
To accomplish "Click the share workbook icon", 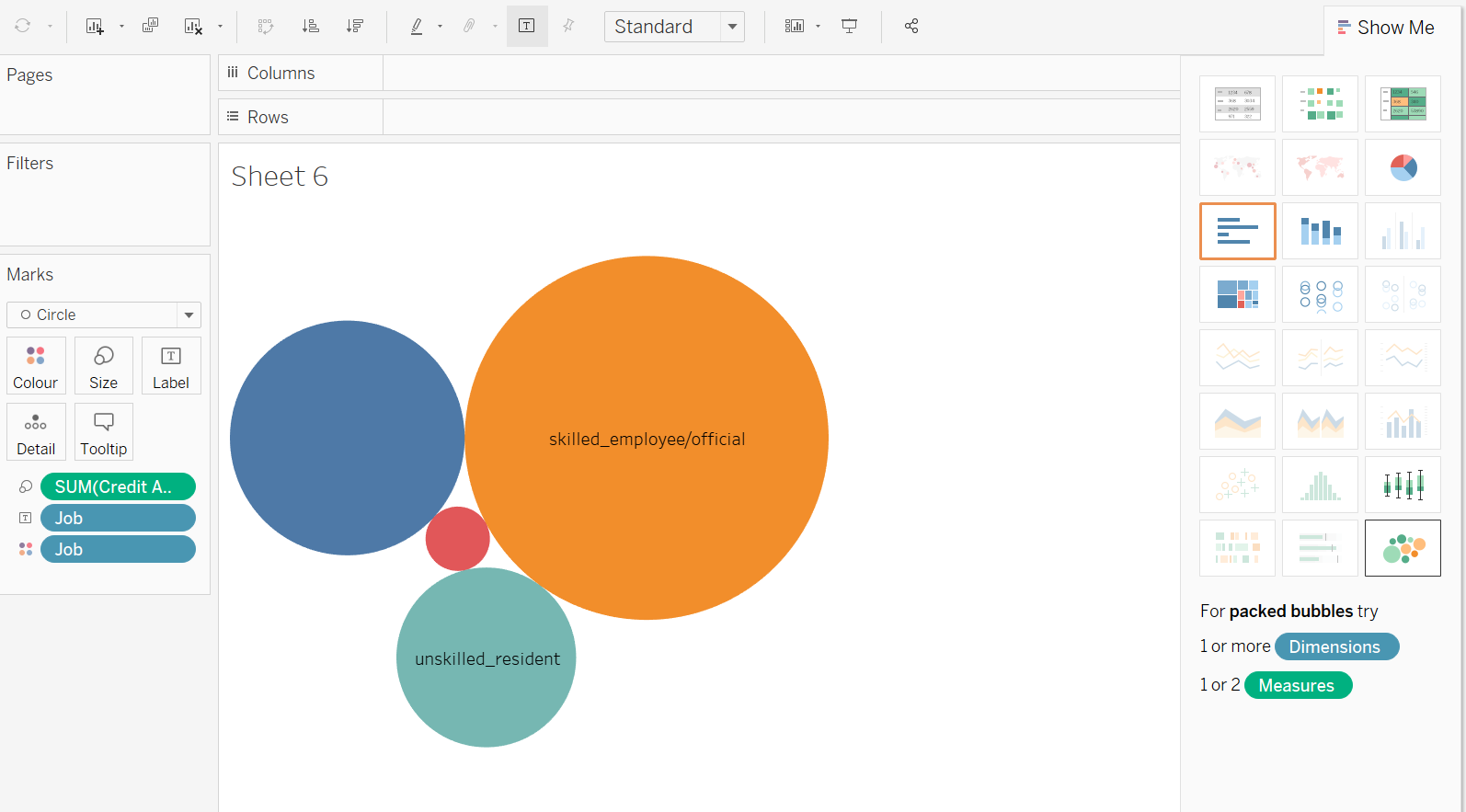I will pos(911,26).
